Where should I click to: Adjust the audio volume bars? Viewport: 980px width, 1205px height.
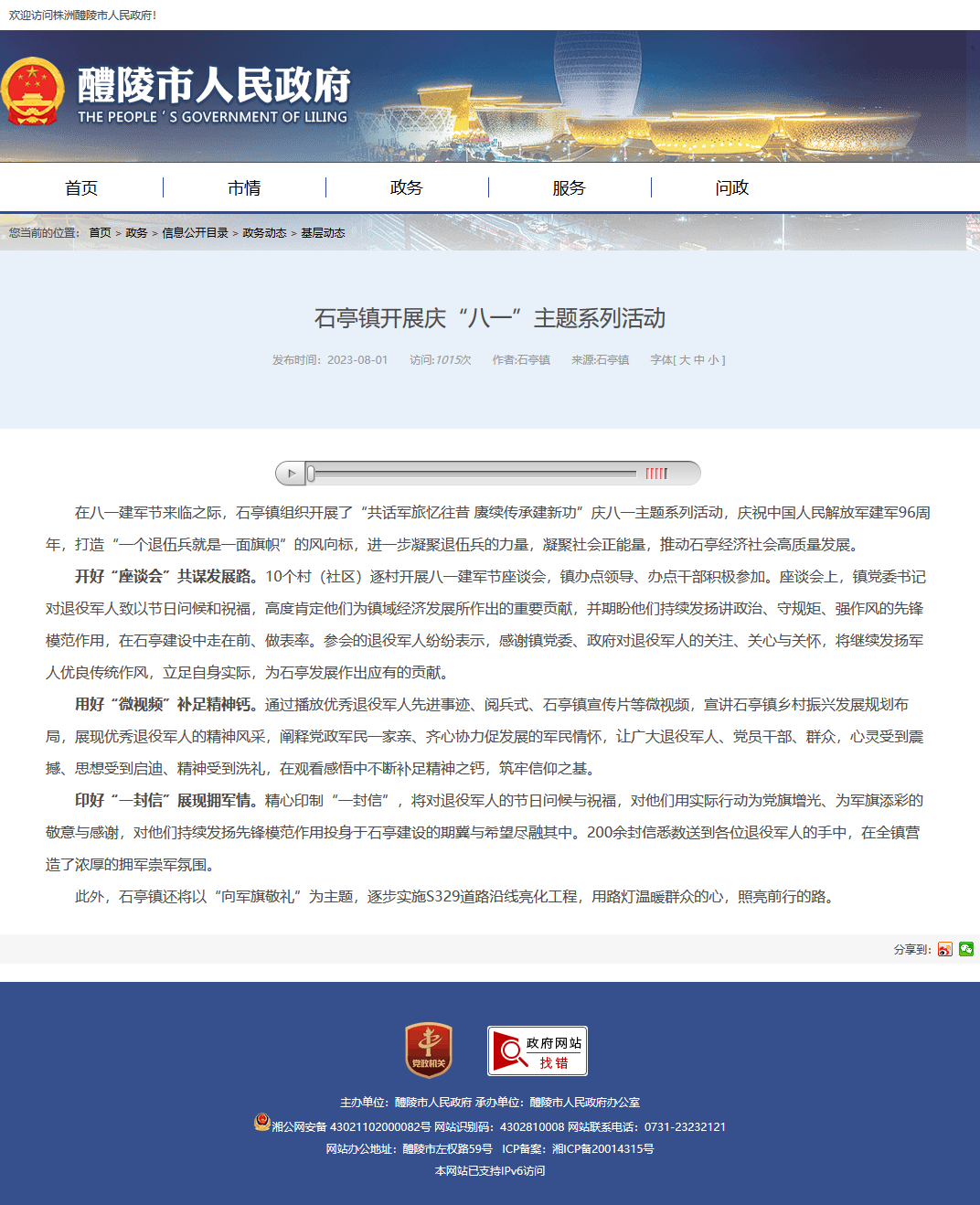point(656,473)
